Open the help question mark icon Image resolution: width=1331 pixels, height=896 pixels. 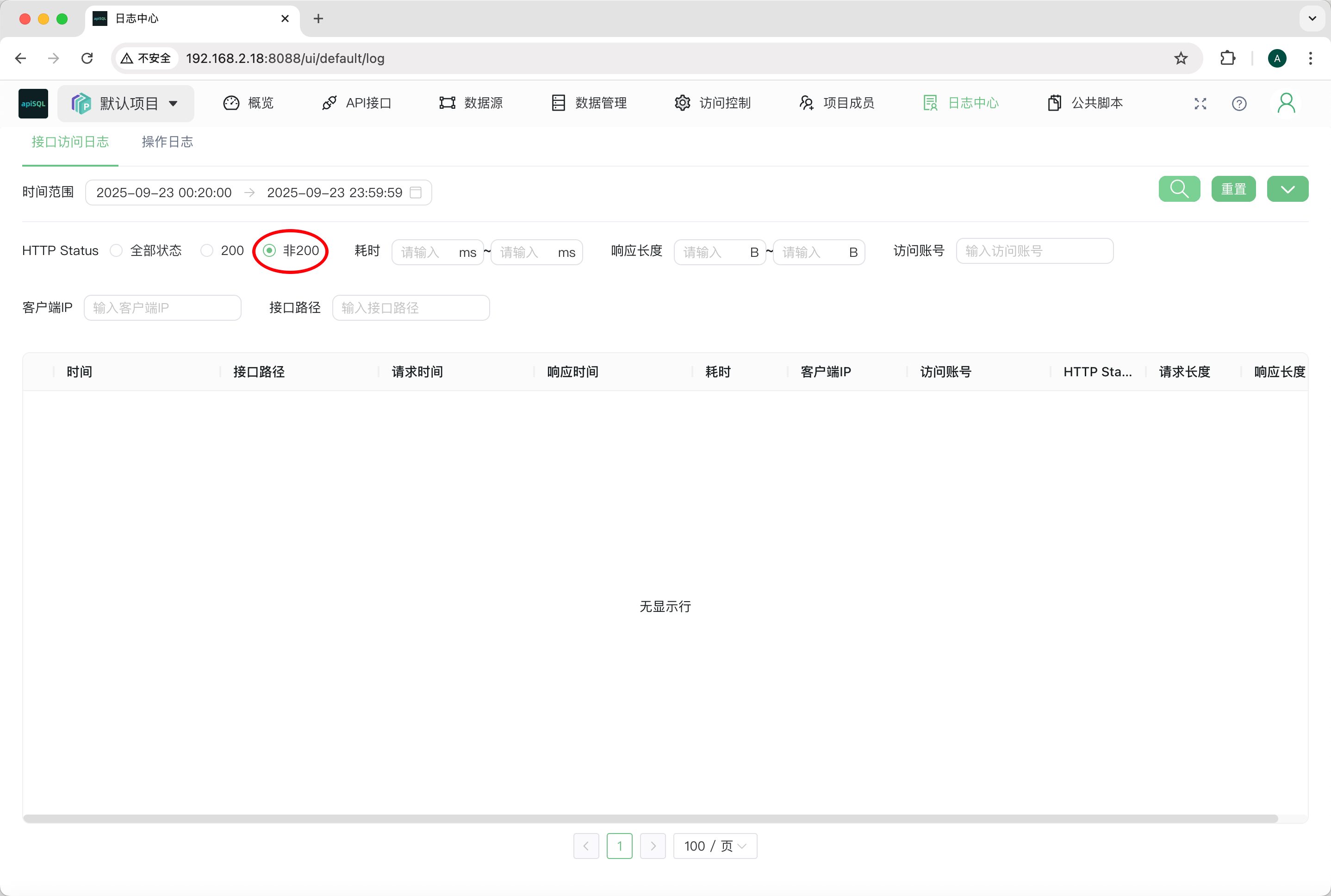tap(1238, 103)
